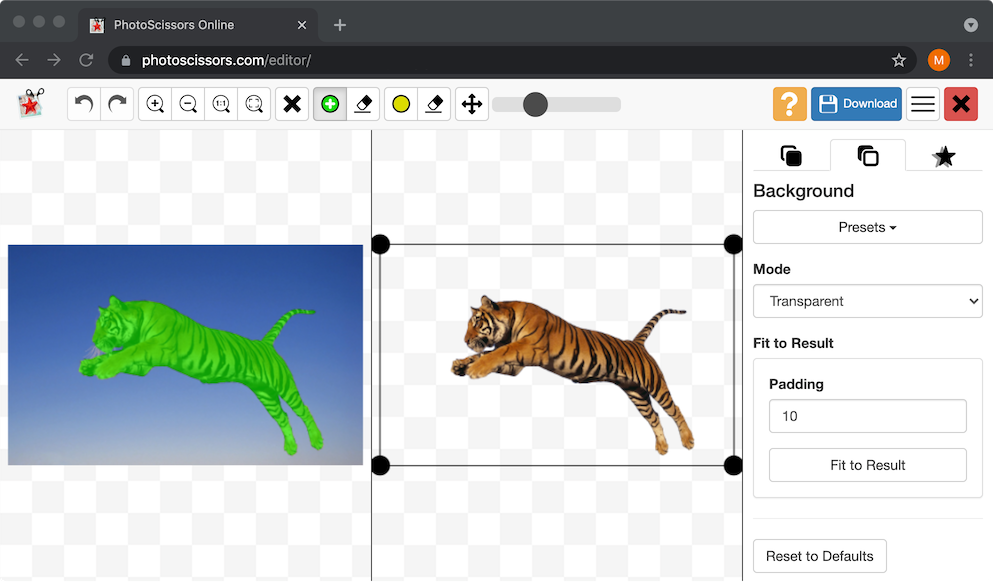This screenshot has height=582, width=993.
Task: Set zoom to 1:1 actual size
Action: click(222, 104)
